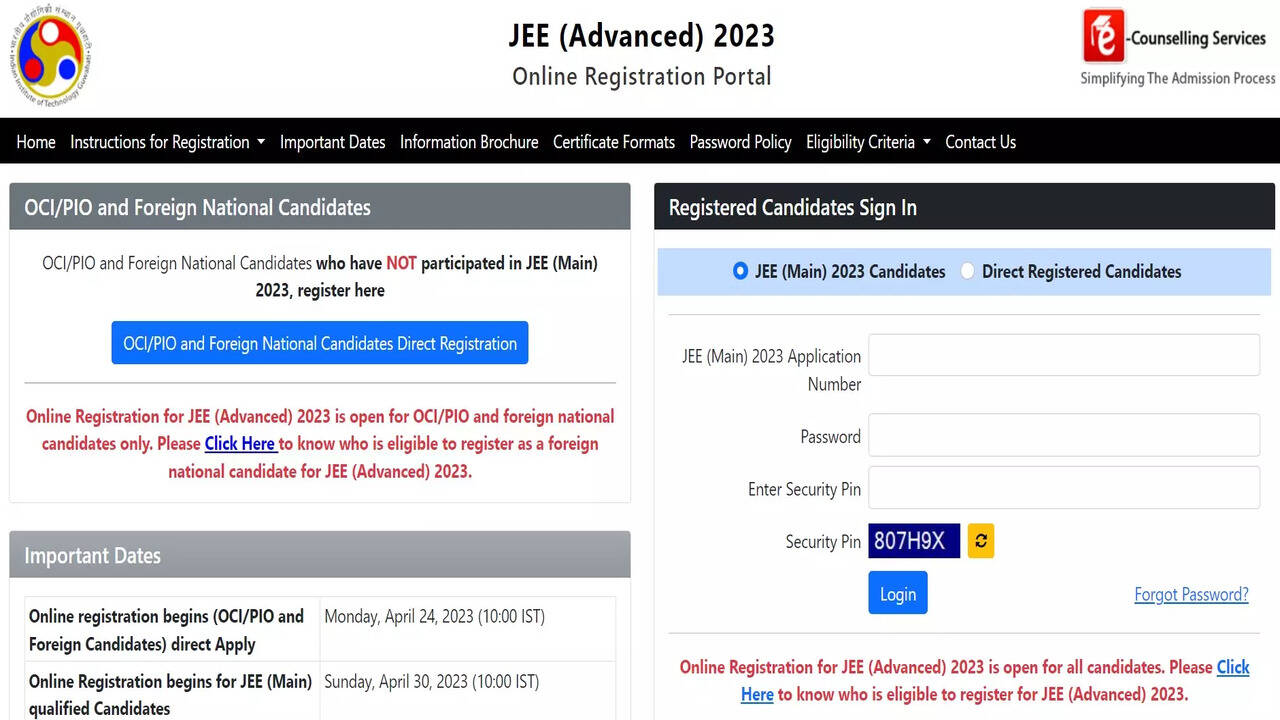Open Information Brochure page
Image resolution: width=1280 pixels, height=720 pixels.
(x=469, y=142)
